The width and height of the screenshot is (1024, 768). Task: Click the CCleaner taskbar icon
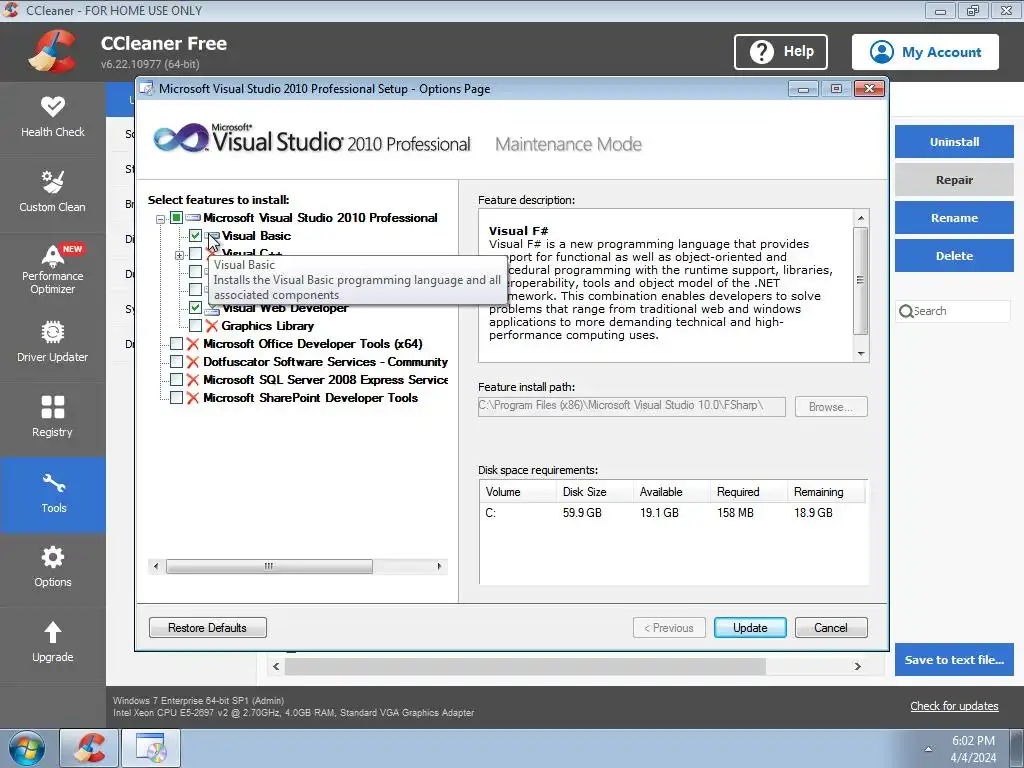(89, 748)
